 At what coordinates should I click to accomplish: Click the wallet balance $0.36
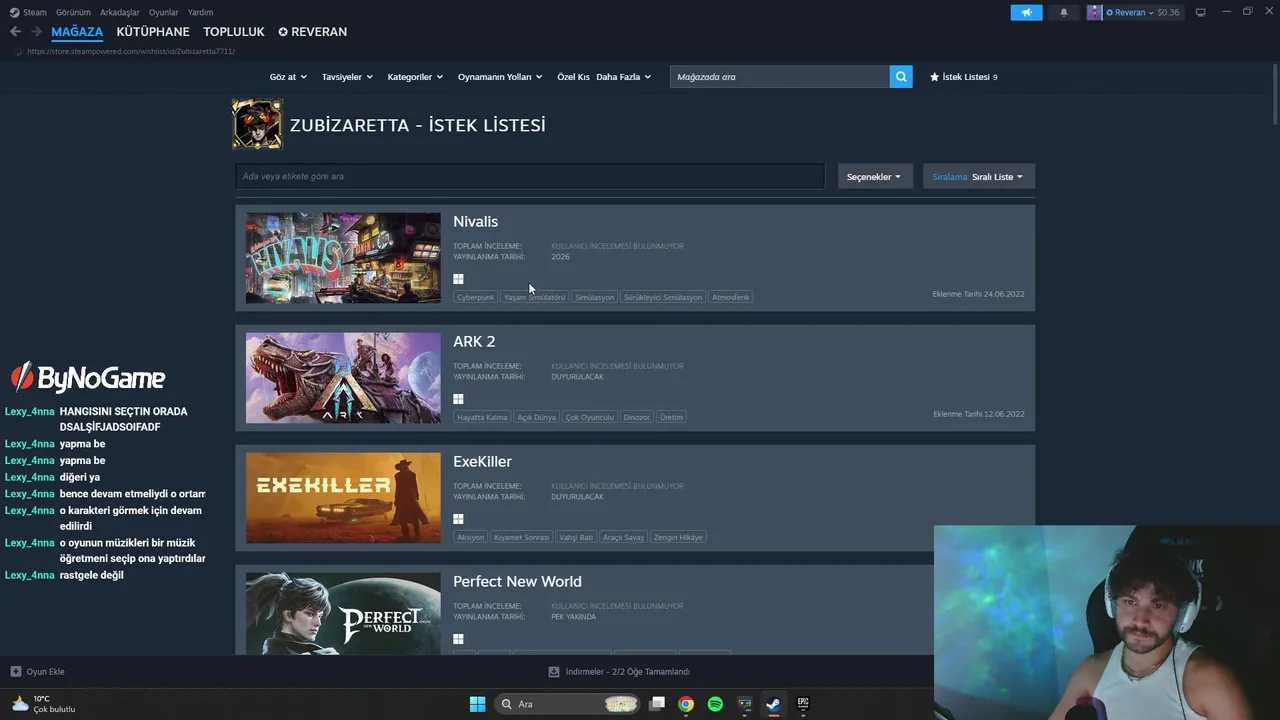1168,13
